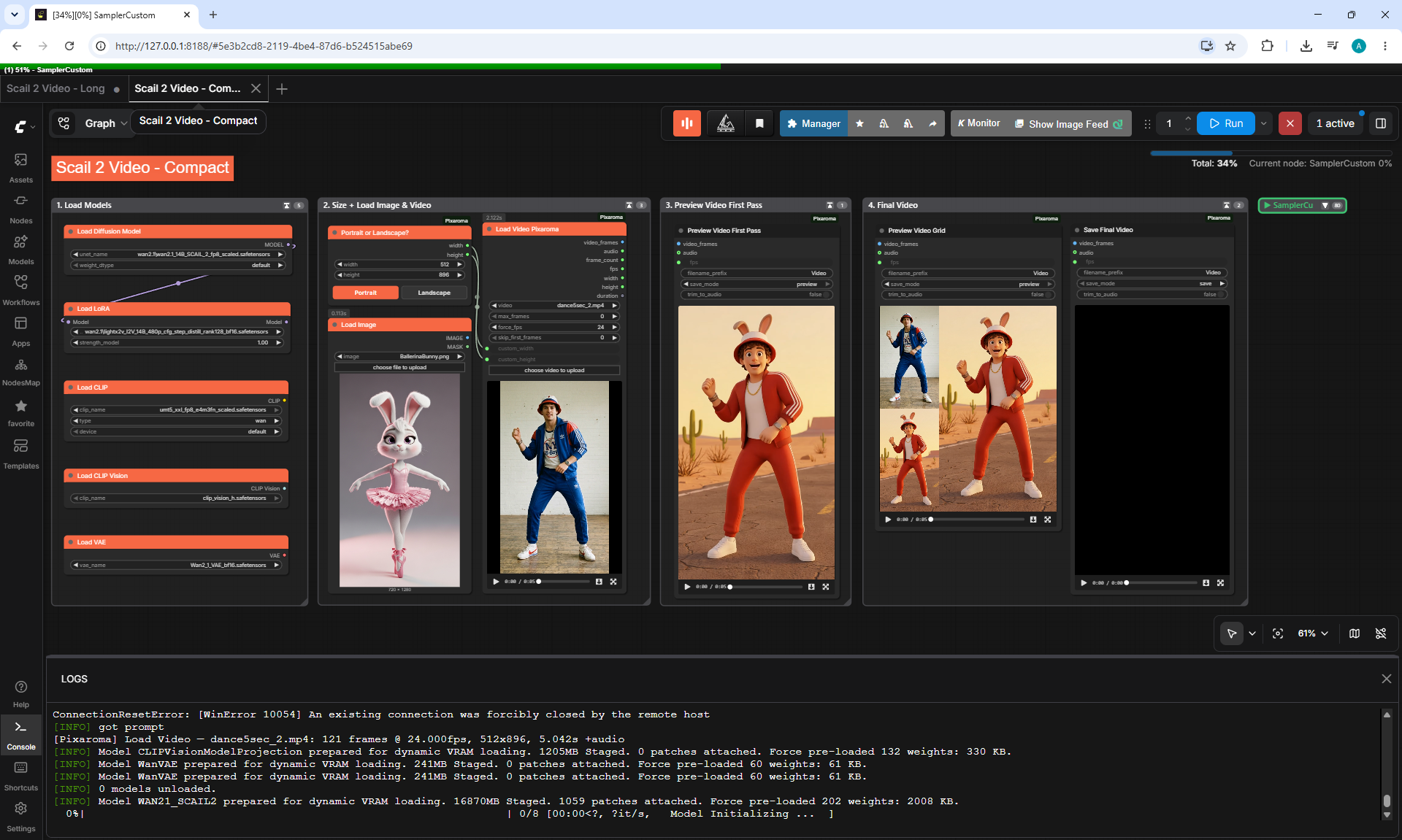
Task: Toggle trim_to_audio in Save Final Video
Action: pos(1152,295)
